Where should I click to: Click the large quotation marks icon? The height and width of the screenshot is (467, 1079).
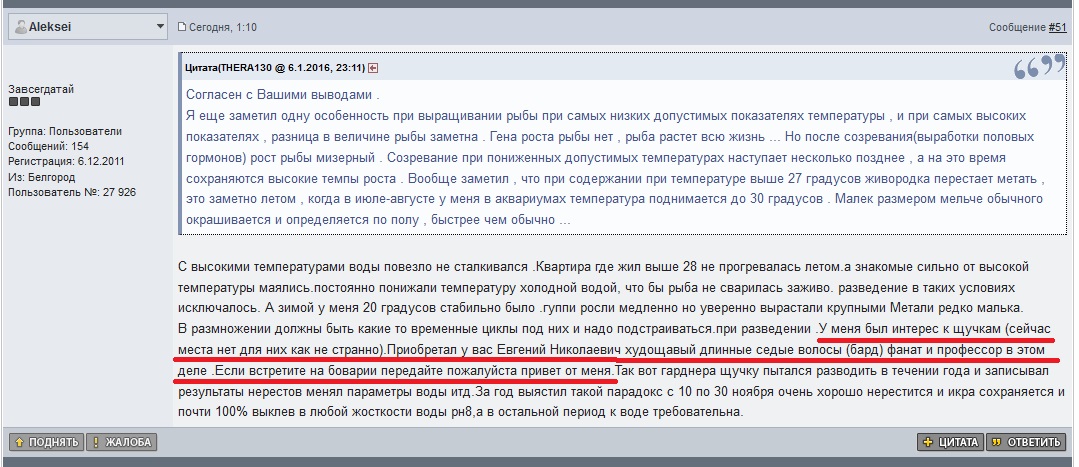tap(1038, 68)
